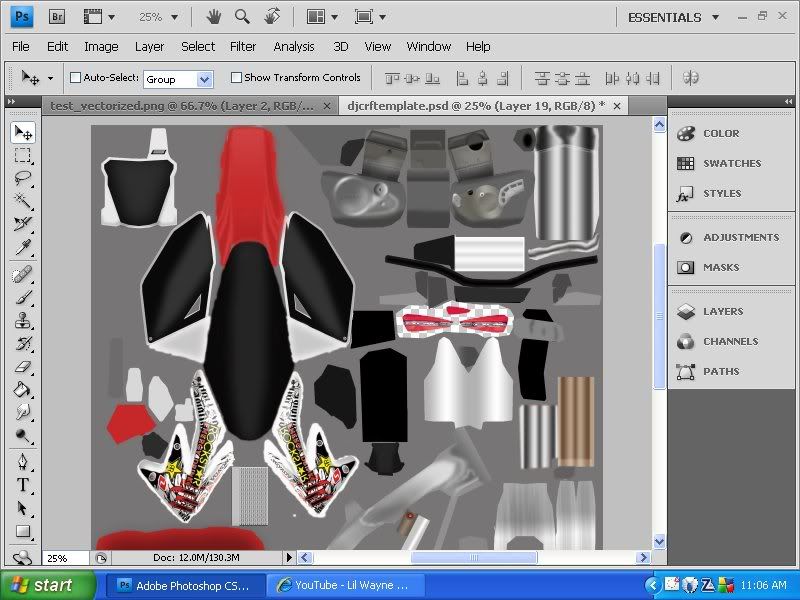
Task: Select the History Brush tool
Action: point(23,344)
